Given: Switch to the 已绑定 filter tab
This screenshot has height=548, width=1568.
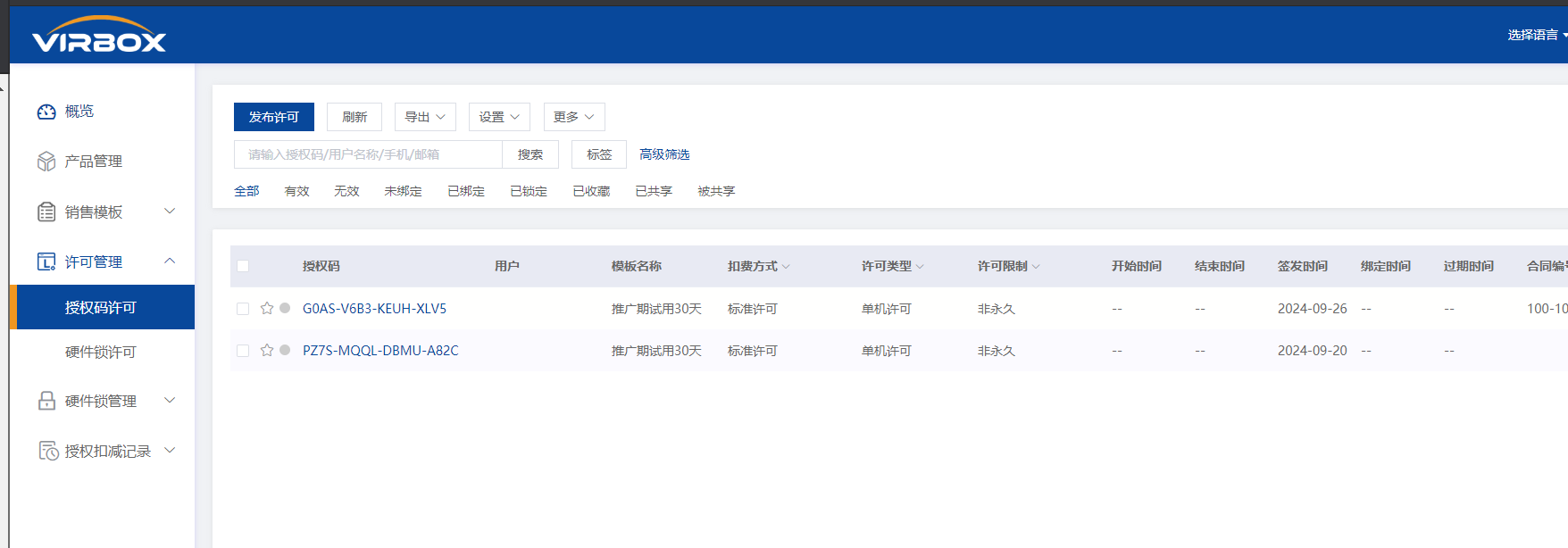Looking at the screenshot, I should pyautogui.click(x=466, y=191).
